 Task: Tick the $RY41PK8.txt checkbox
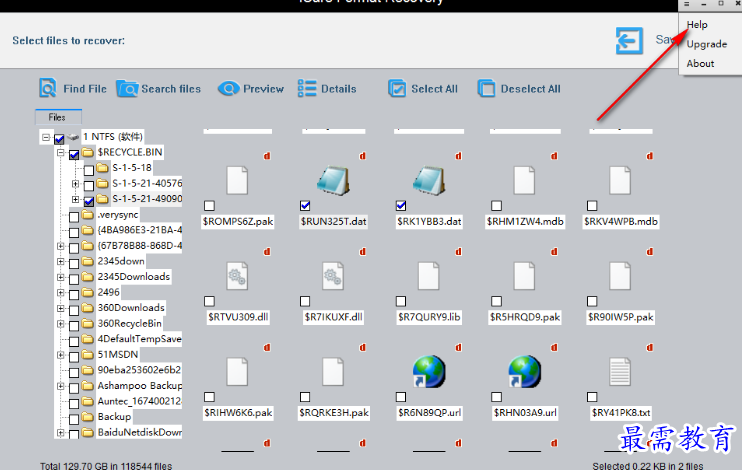592,397
